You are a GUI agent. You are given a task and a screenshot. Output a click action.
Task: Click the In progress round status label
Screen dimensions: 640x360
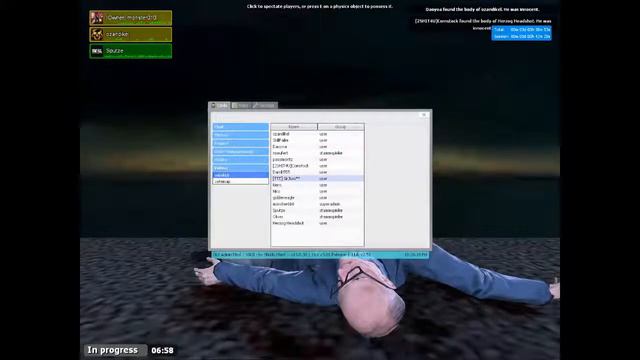point(115,350)
